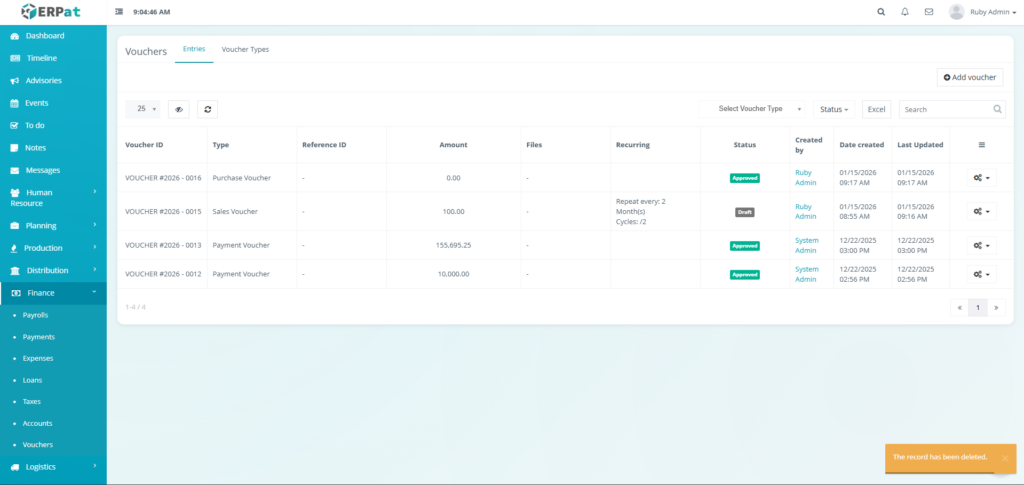Open Payments under Finance
The height and width of the screenshot is (485, 1024).
pos(39,337)
